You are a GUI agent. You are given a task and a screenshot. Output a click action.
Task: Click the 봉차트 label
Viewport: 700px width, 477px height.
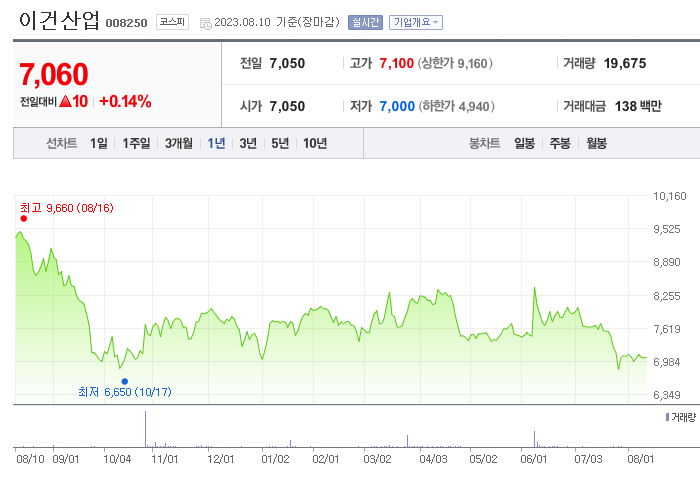point(484,143)
